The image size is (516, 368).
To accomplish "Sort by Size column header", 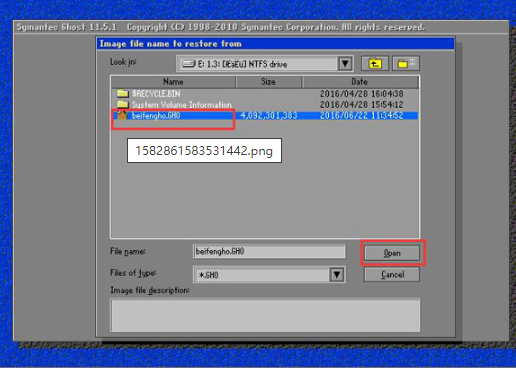I will click(268, 82).
